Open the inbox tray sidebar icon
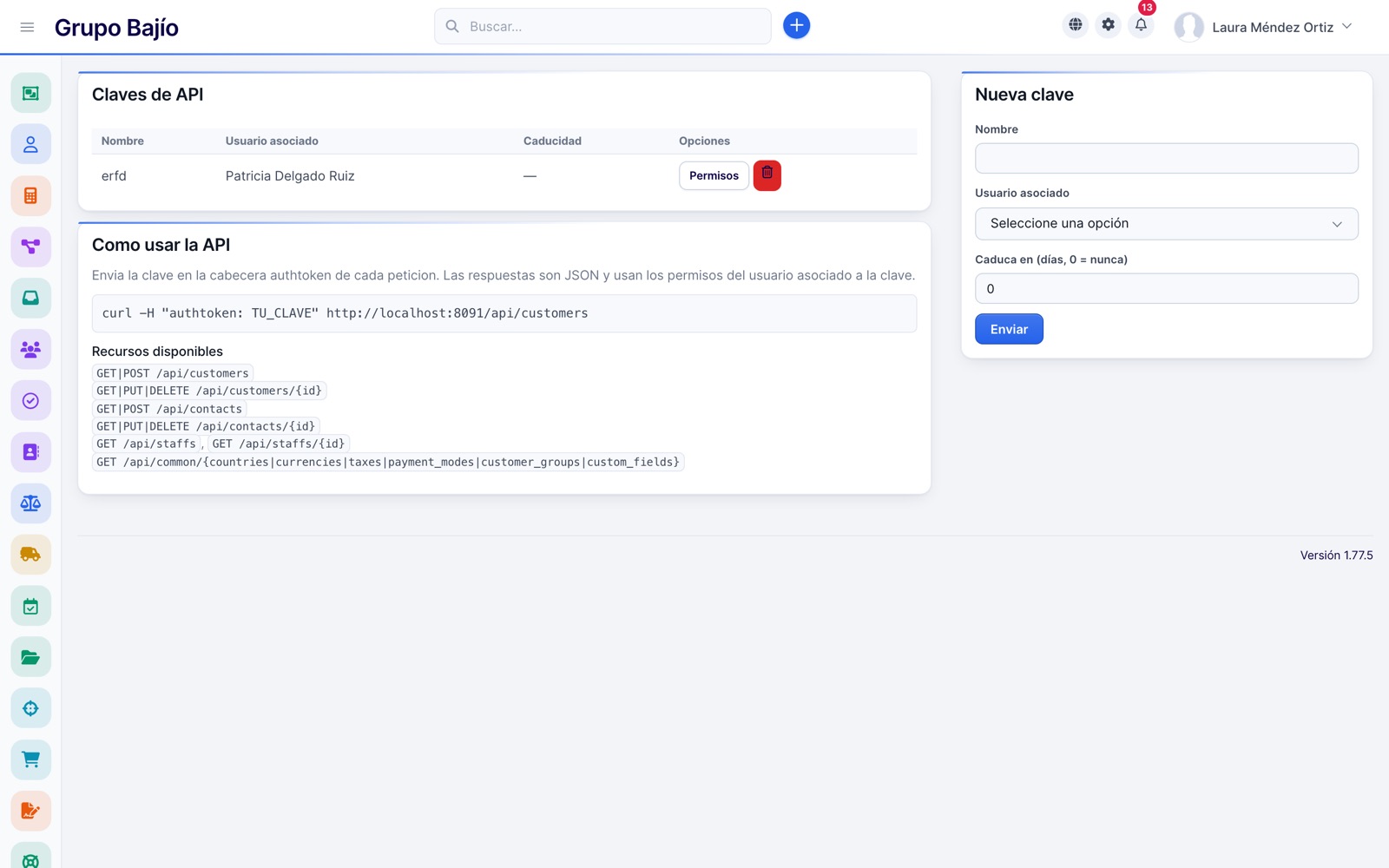1389x868 pixels. 30,298
